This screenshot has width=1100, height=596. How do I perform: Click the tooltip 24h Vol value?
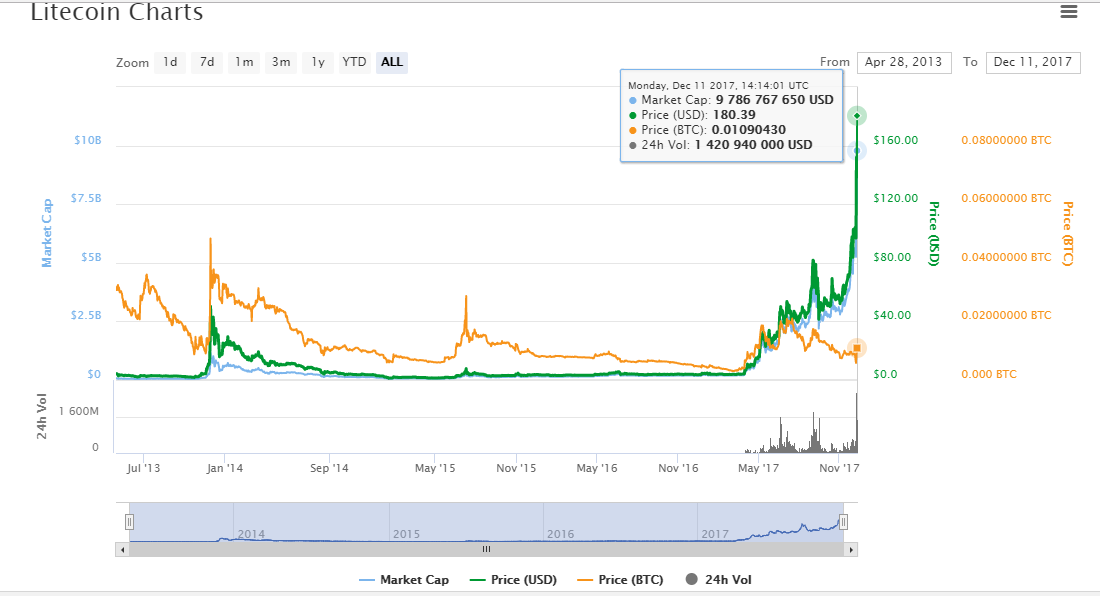(x=753, y=145)
